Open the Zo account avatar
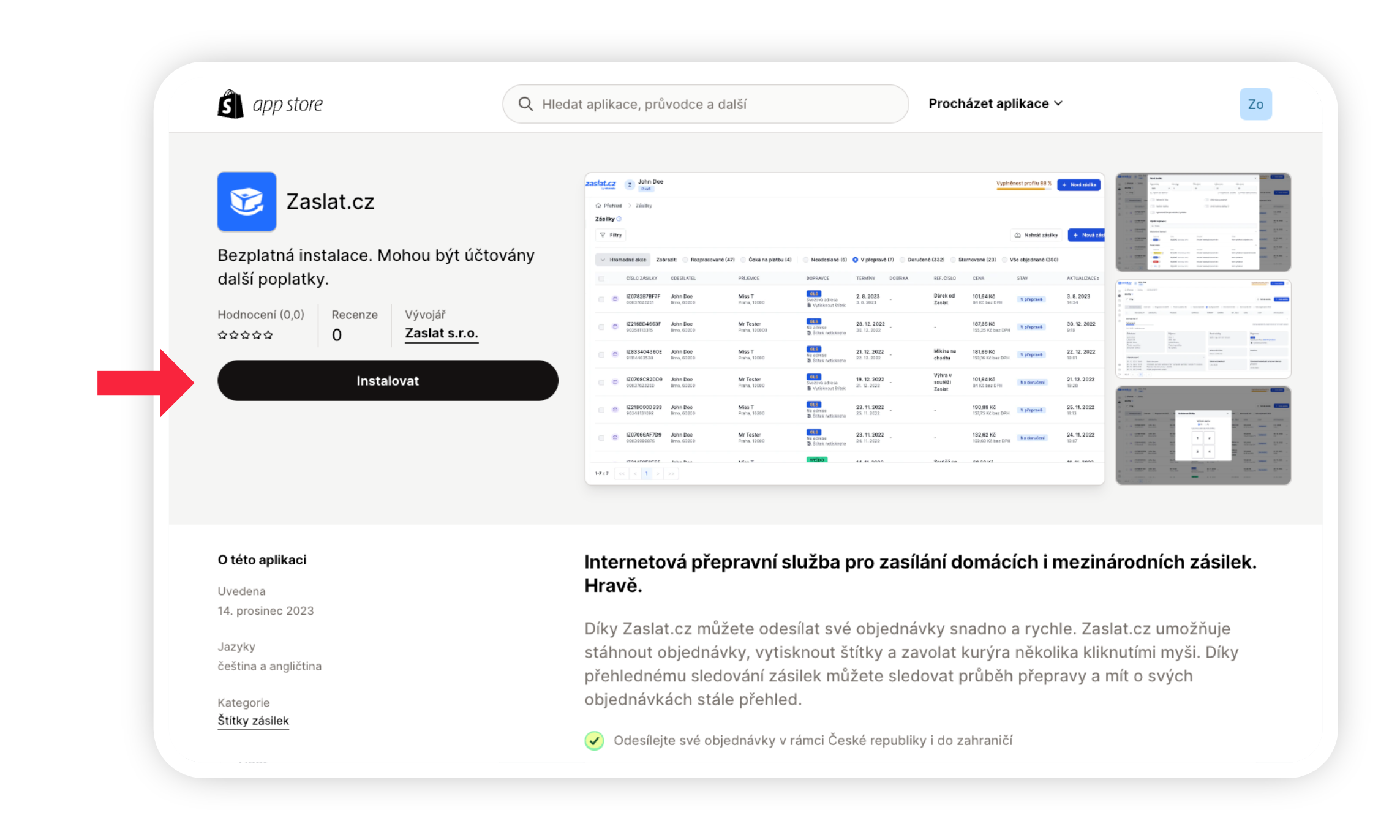Image resolution: width=1400 pixels, height=840 pixels. pyautogui.click(x=1255, y=104)
